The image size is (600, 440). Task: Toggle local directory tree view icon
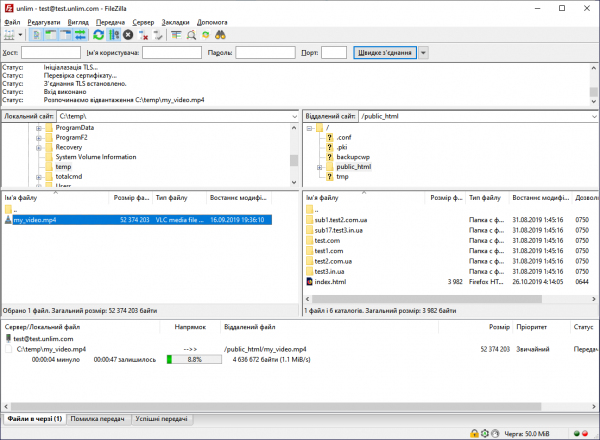point(51,35)
